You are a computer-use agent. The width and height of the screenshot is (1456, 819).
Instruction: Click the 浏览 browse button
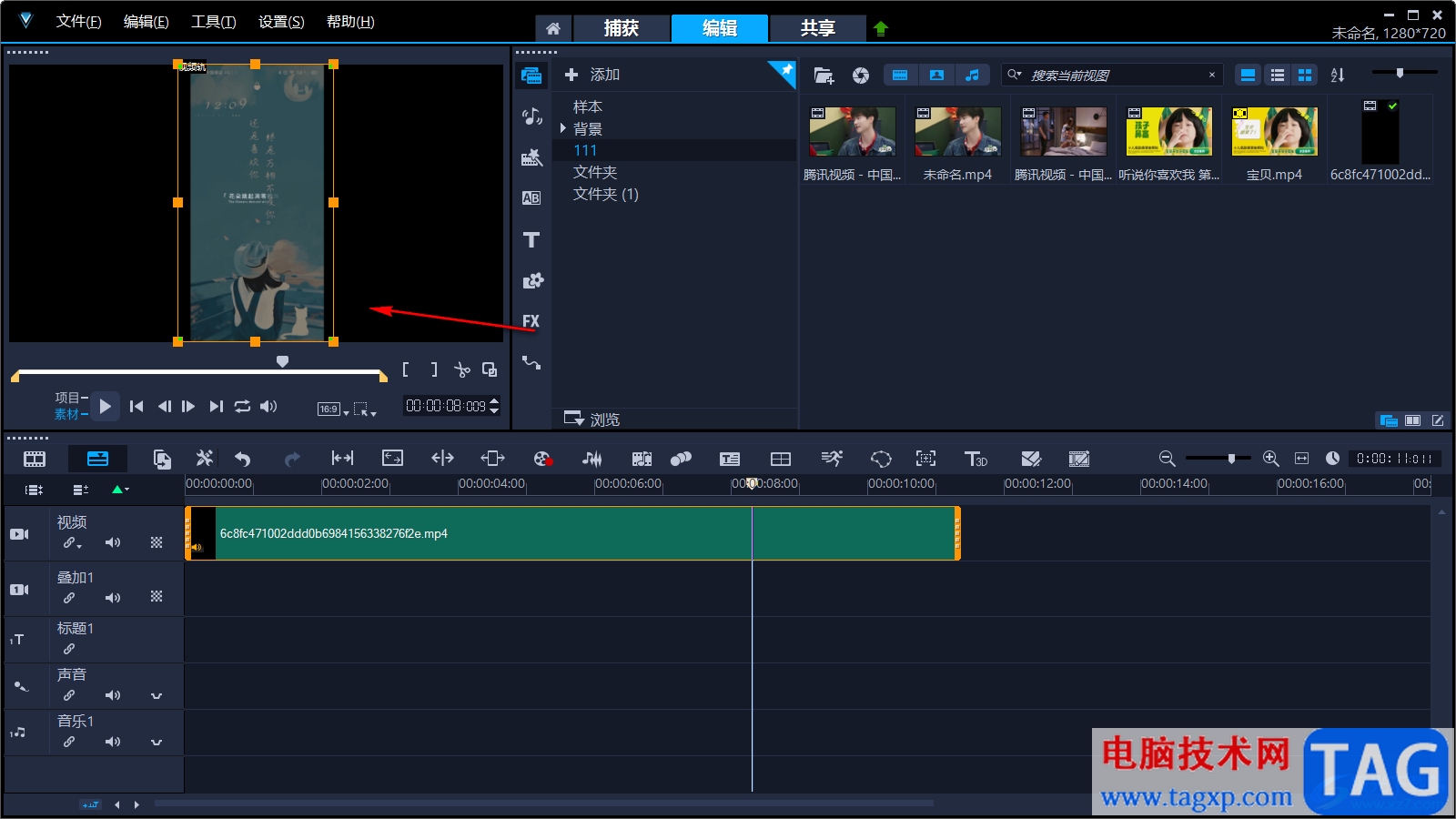pos(592,419)
